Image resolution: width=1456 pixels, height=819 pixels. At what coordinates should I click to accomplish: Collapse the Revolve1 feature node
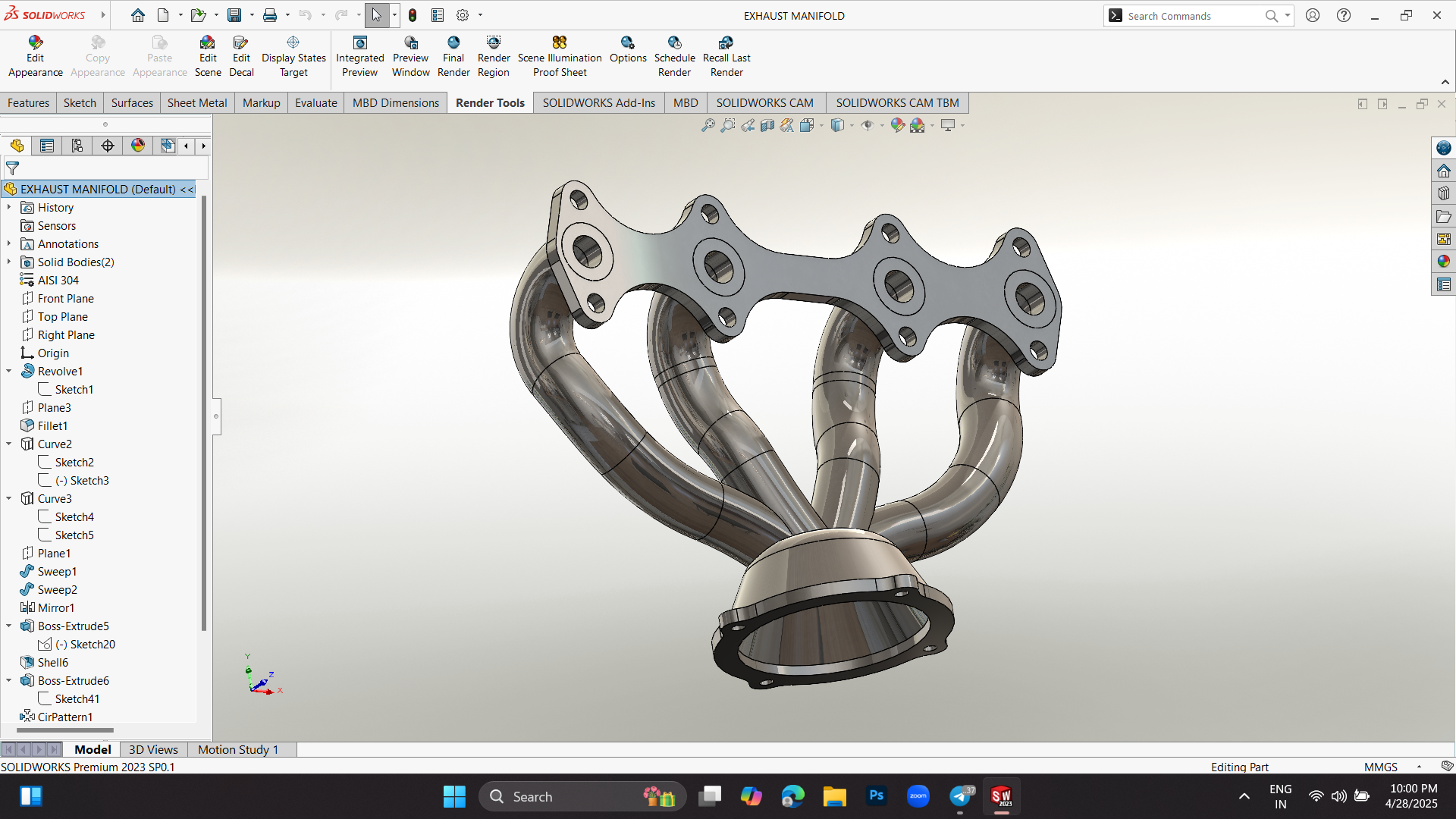click(x=9, y=372)
